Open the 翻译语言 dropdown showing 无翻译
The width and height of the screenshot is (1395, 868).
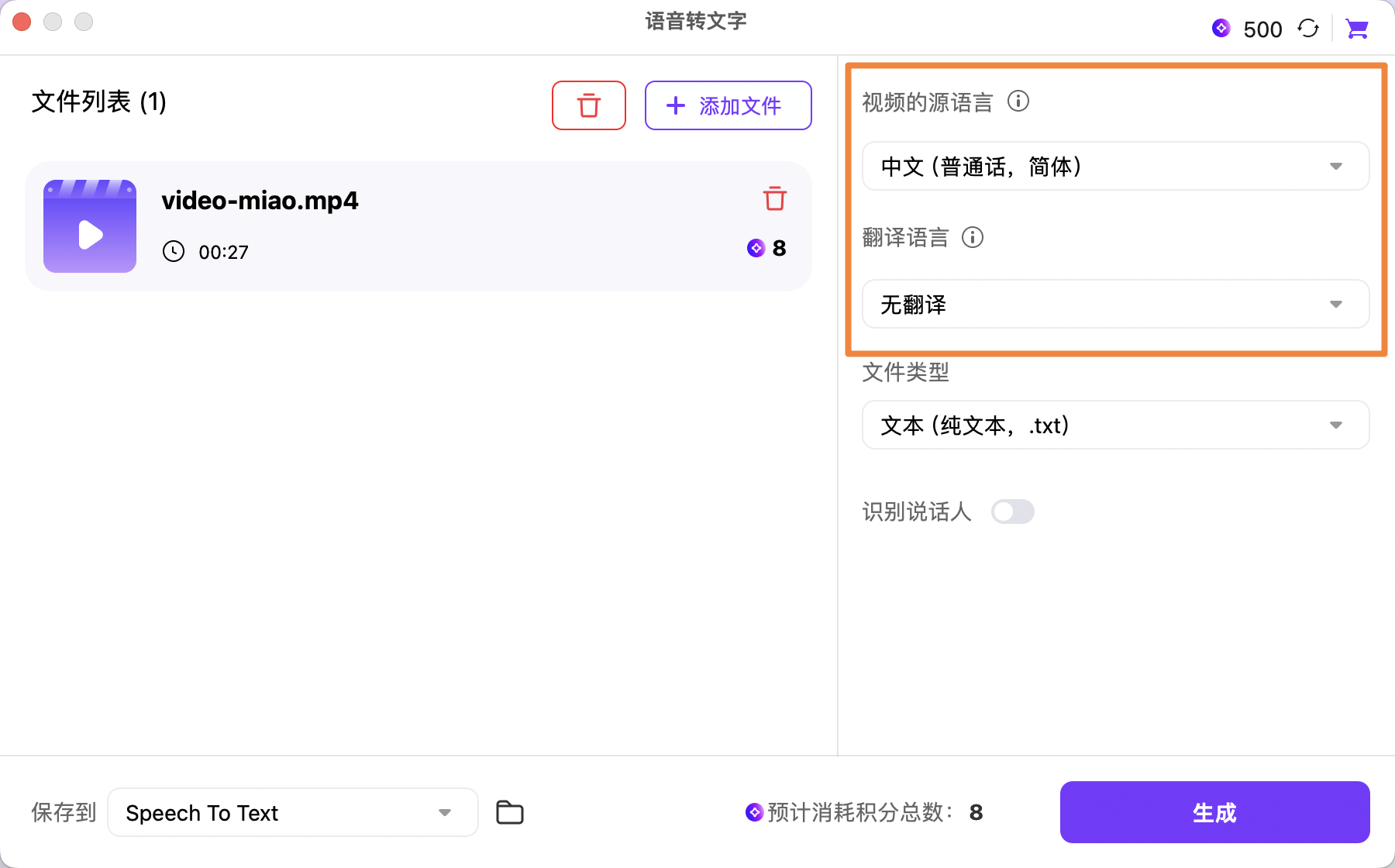[1115, 305]
